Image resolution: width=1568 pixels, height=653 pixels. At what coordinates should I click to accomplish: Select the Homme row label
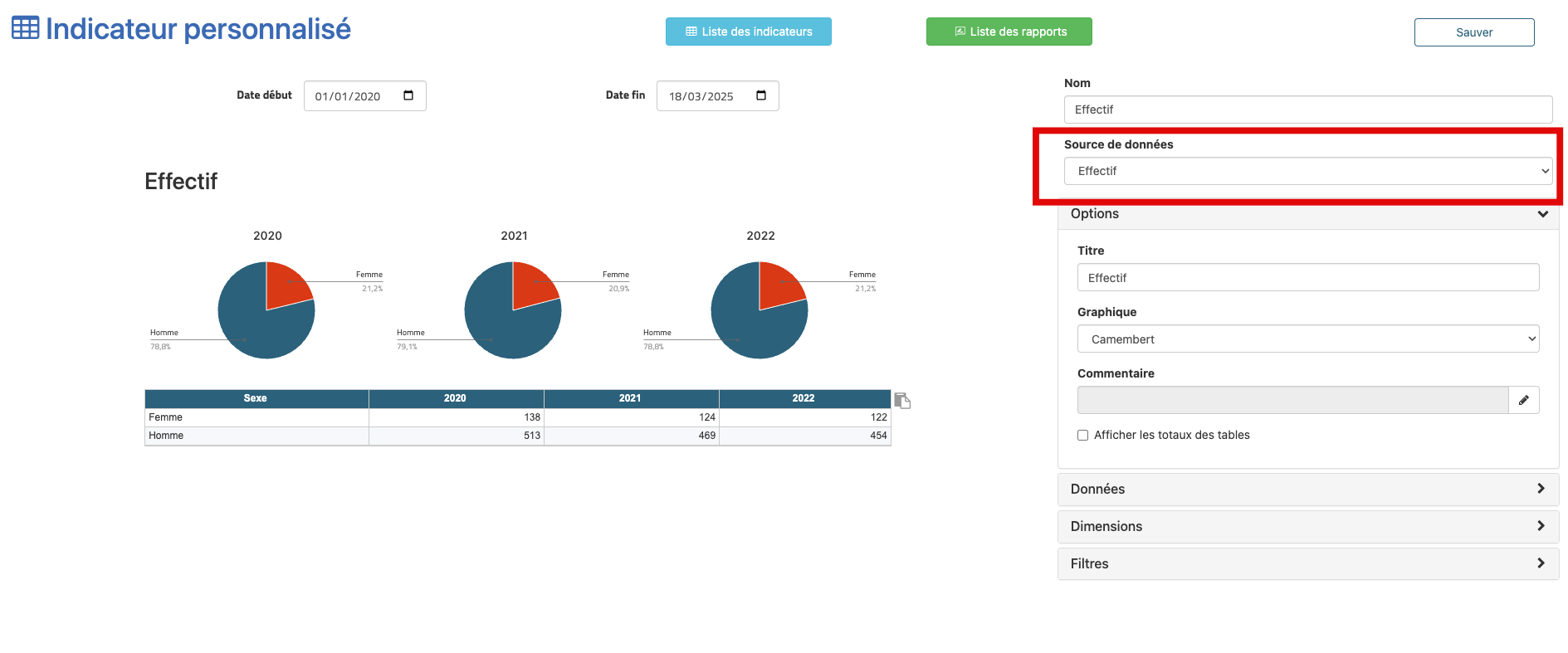point(166,436)
